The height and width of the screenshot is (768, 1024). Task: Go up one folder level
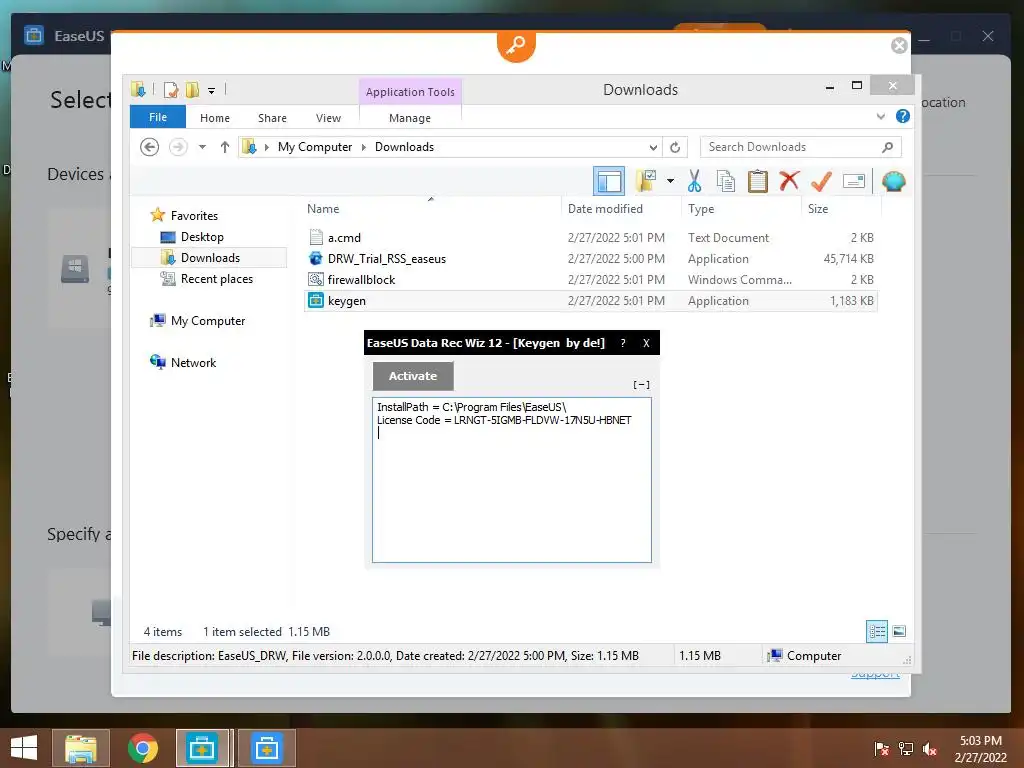(225, 147)
